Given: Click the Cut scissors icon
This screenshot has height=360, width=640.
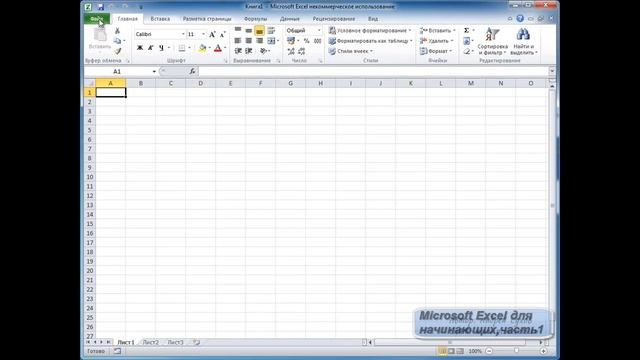Looking at the screenshot, I should [118, 31].
